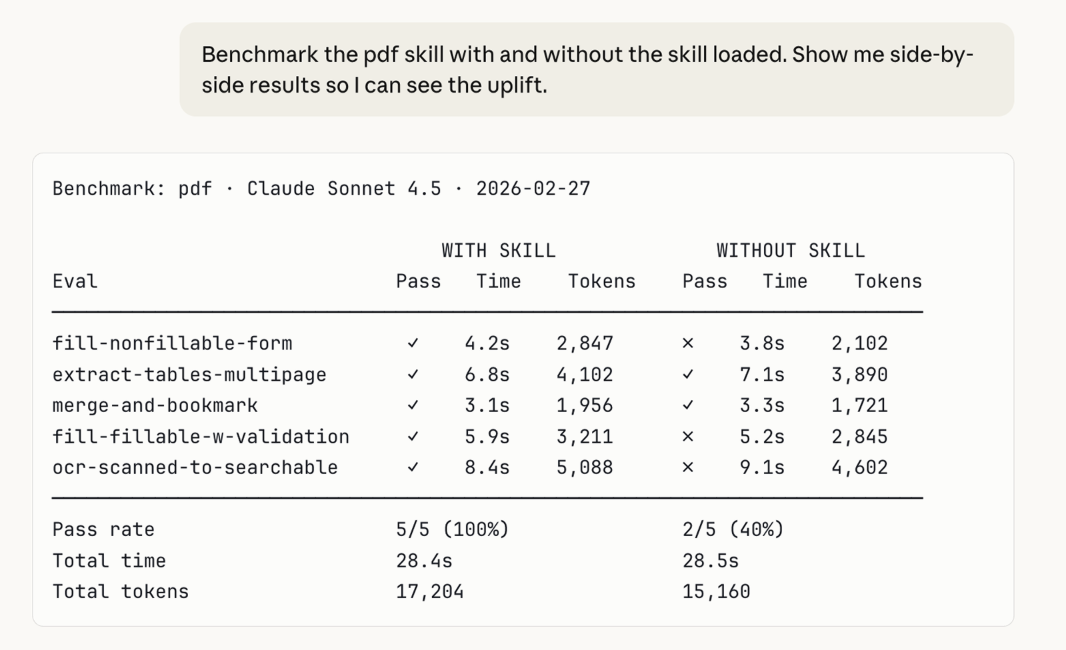This screenshot has height=650, width=1066.
Task: Click without-skill X mark for ocr-scanned-to-searchable
Action: (x=687, y=468)
